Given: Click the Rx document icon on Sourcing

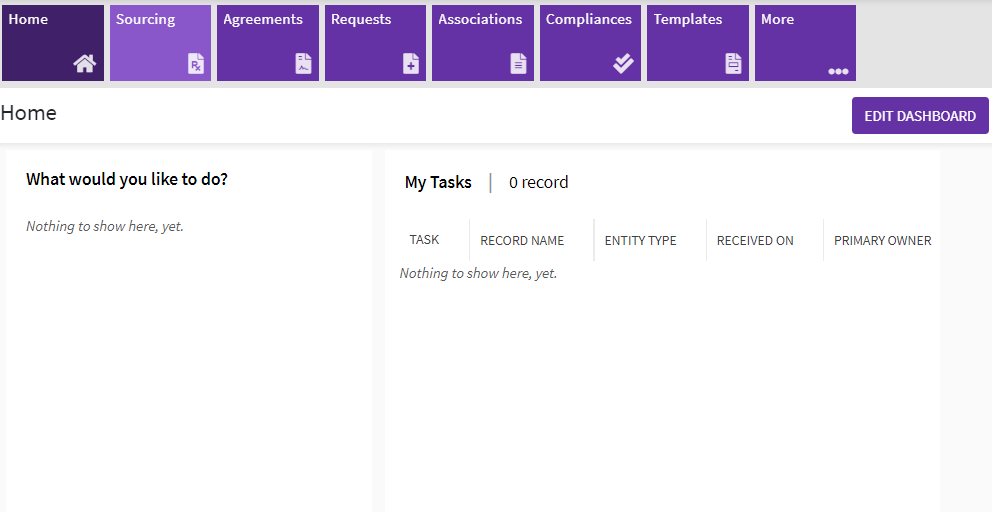Looking at the screenshot, I should tap(196, 64).
